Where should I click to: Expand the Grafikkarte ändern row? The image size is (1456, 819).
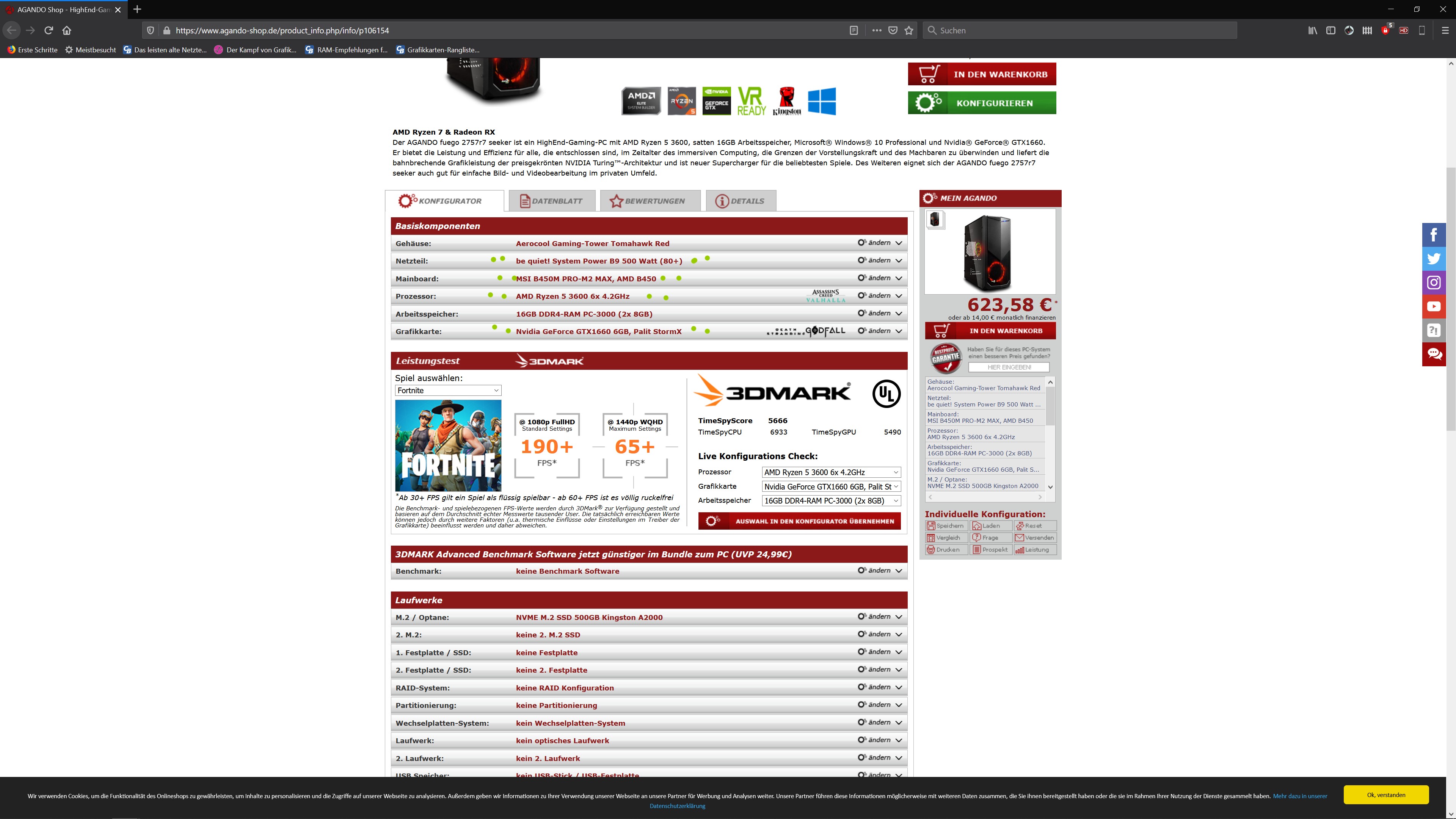880,331
